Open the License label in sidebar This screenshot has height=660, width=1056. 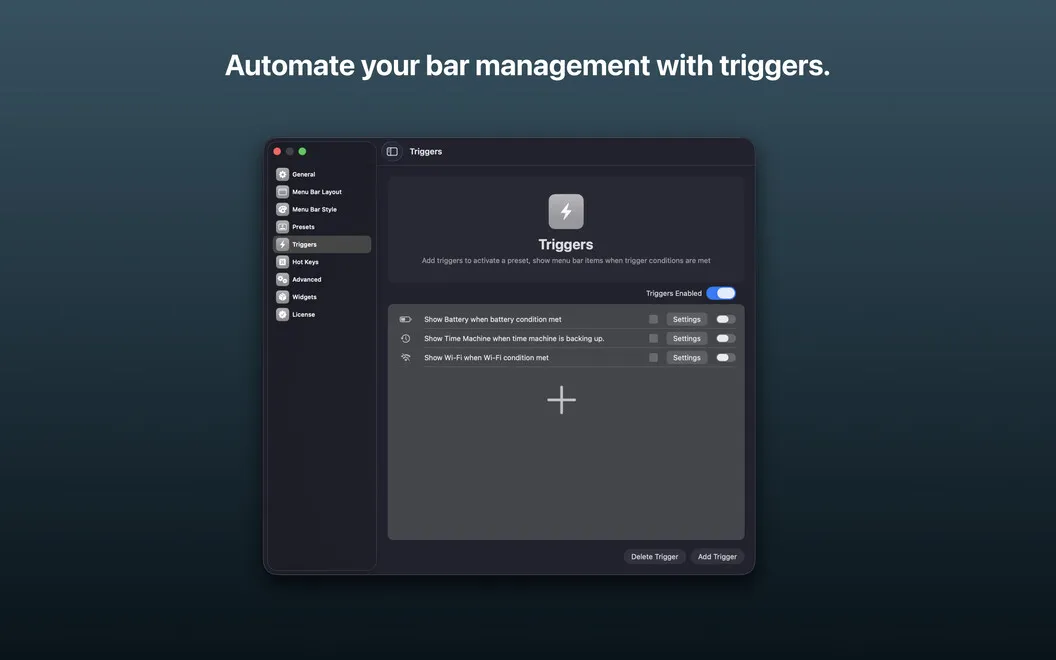304,315
